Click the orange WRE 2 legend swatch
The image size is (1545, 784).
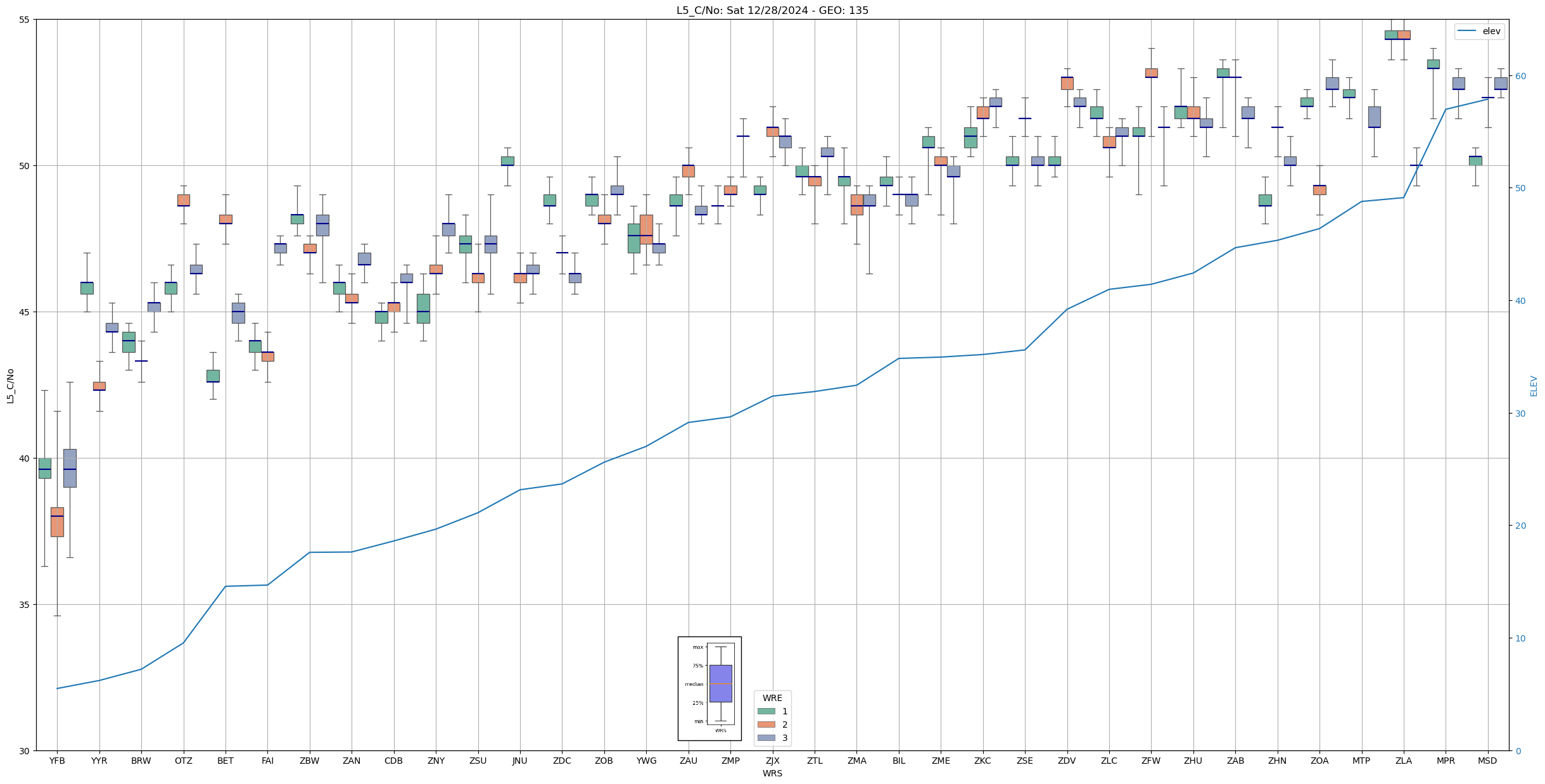766,724
